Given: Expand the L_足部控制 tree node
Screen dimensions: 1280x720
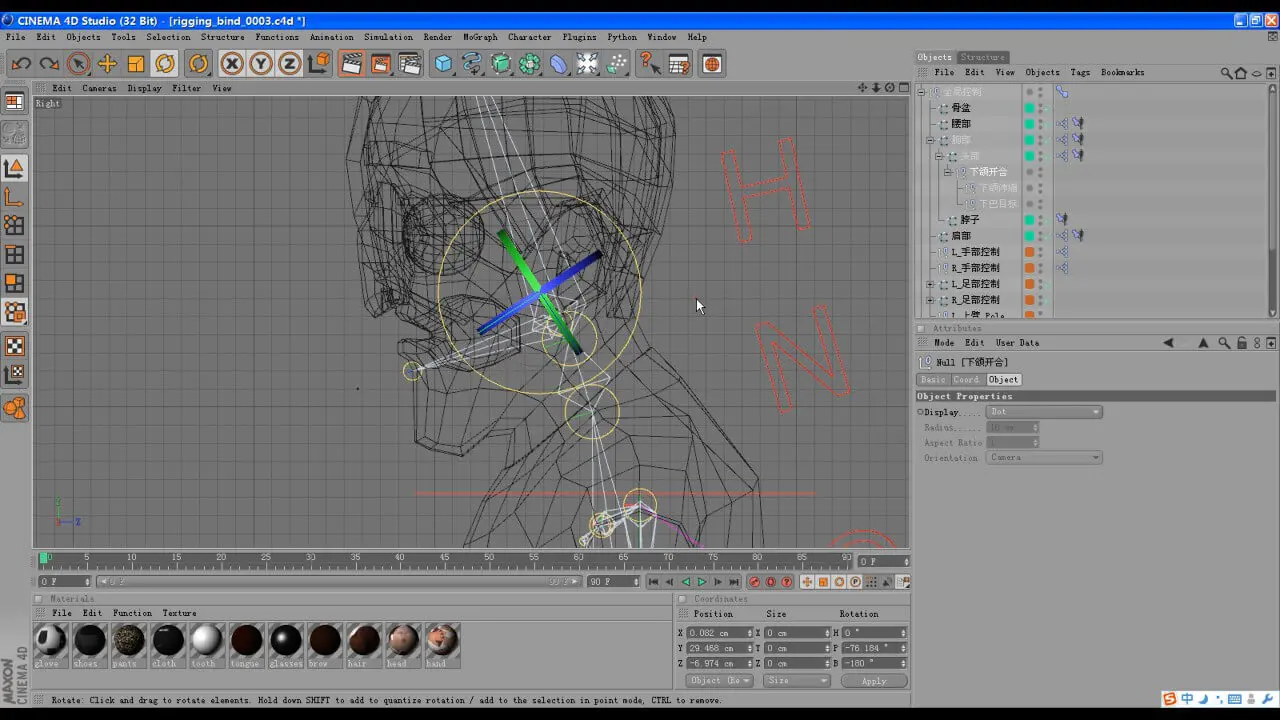Looking at the screenshot, I should [x=930, y=284].
